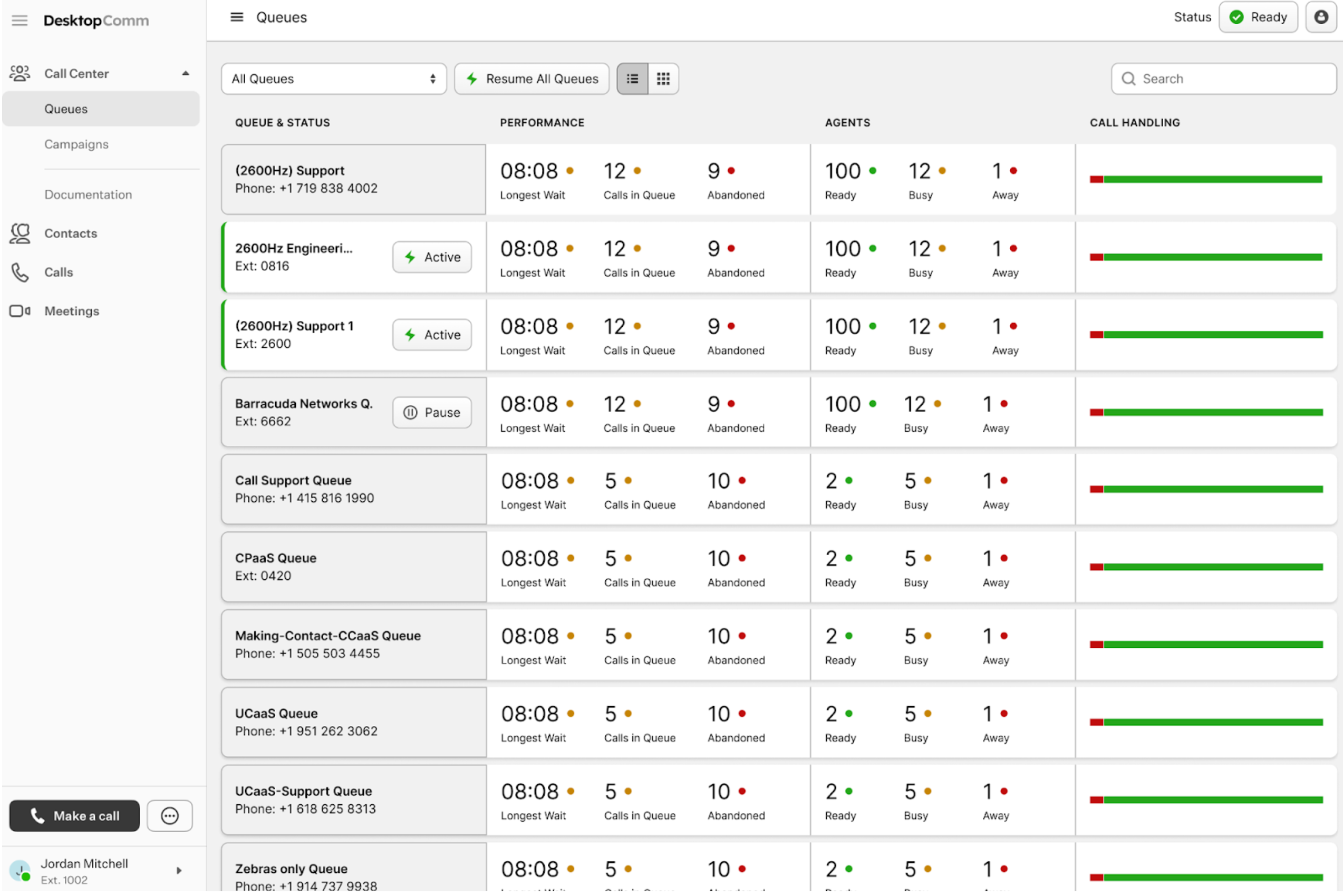
Task: Open the Contacts section
Action: pos(70,233)
